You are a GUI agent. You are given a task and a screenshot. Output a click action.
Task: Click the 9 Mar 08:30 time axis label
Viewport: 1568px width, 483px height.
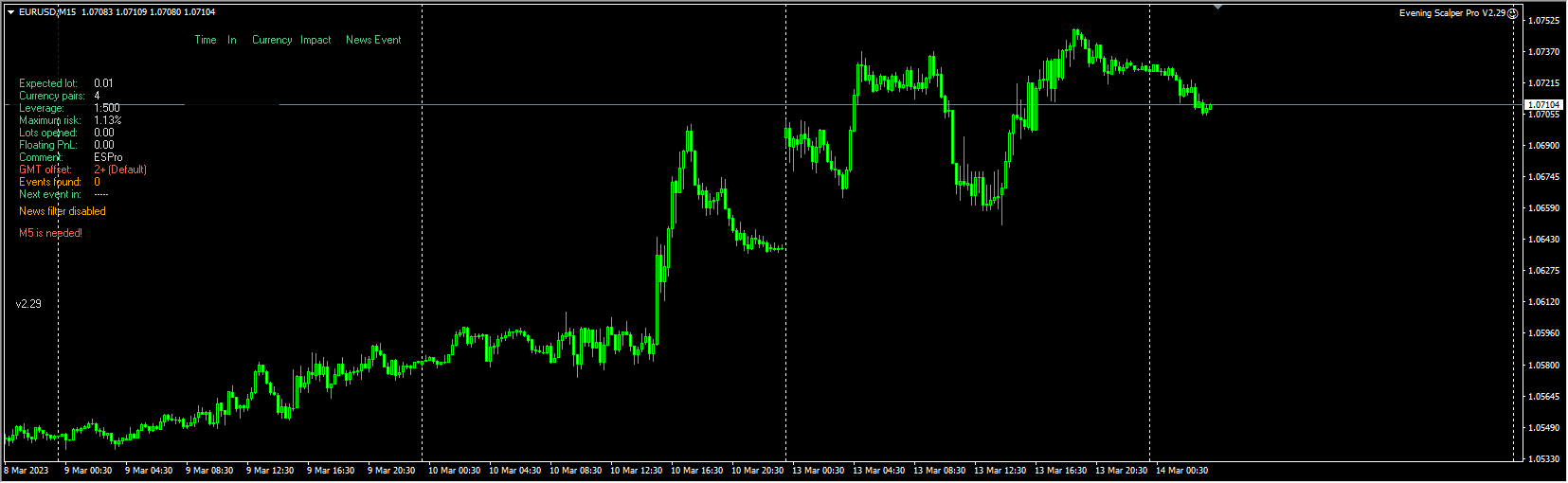coord(209,471)
